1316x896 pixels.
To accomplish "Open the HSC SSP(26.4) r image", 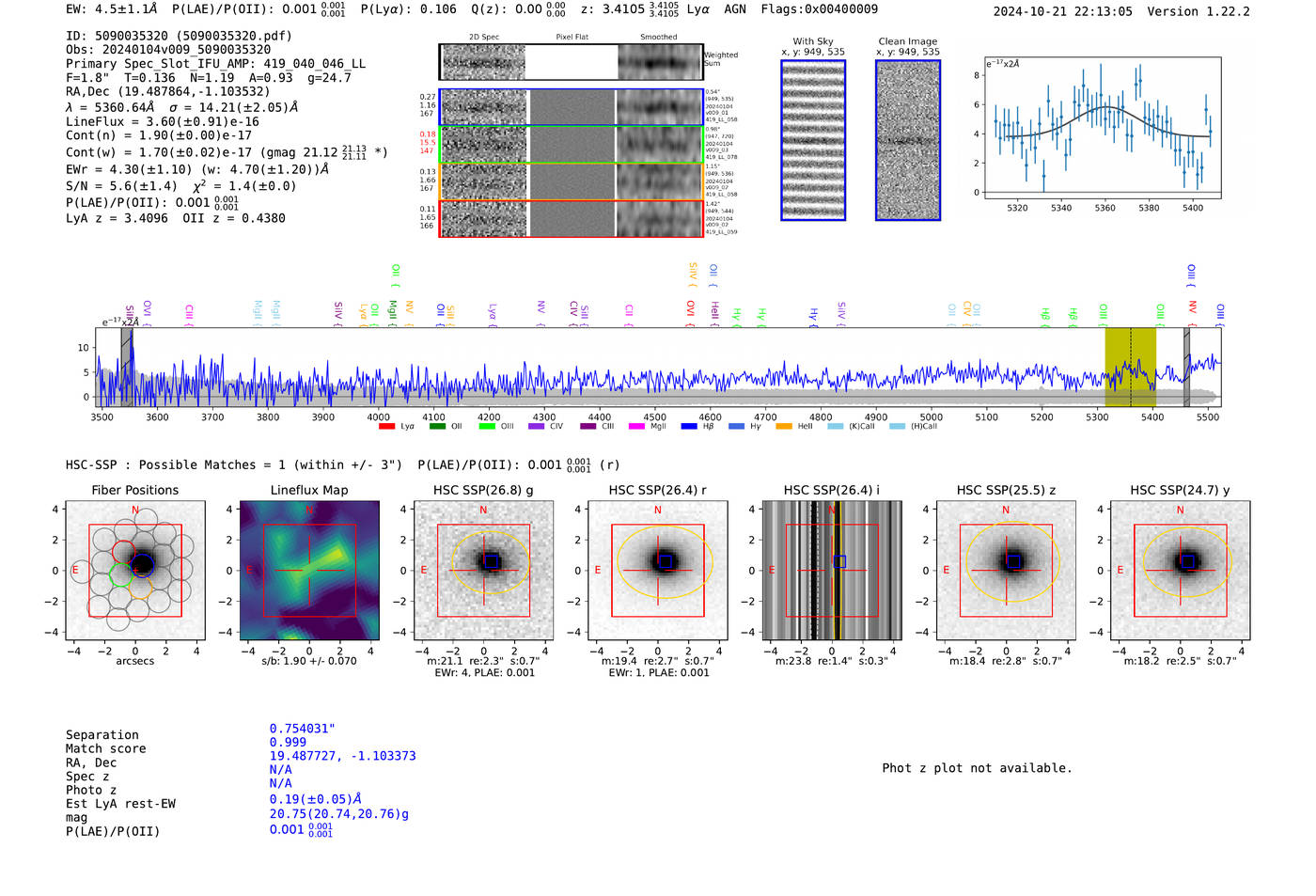I will coord(658,571).
